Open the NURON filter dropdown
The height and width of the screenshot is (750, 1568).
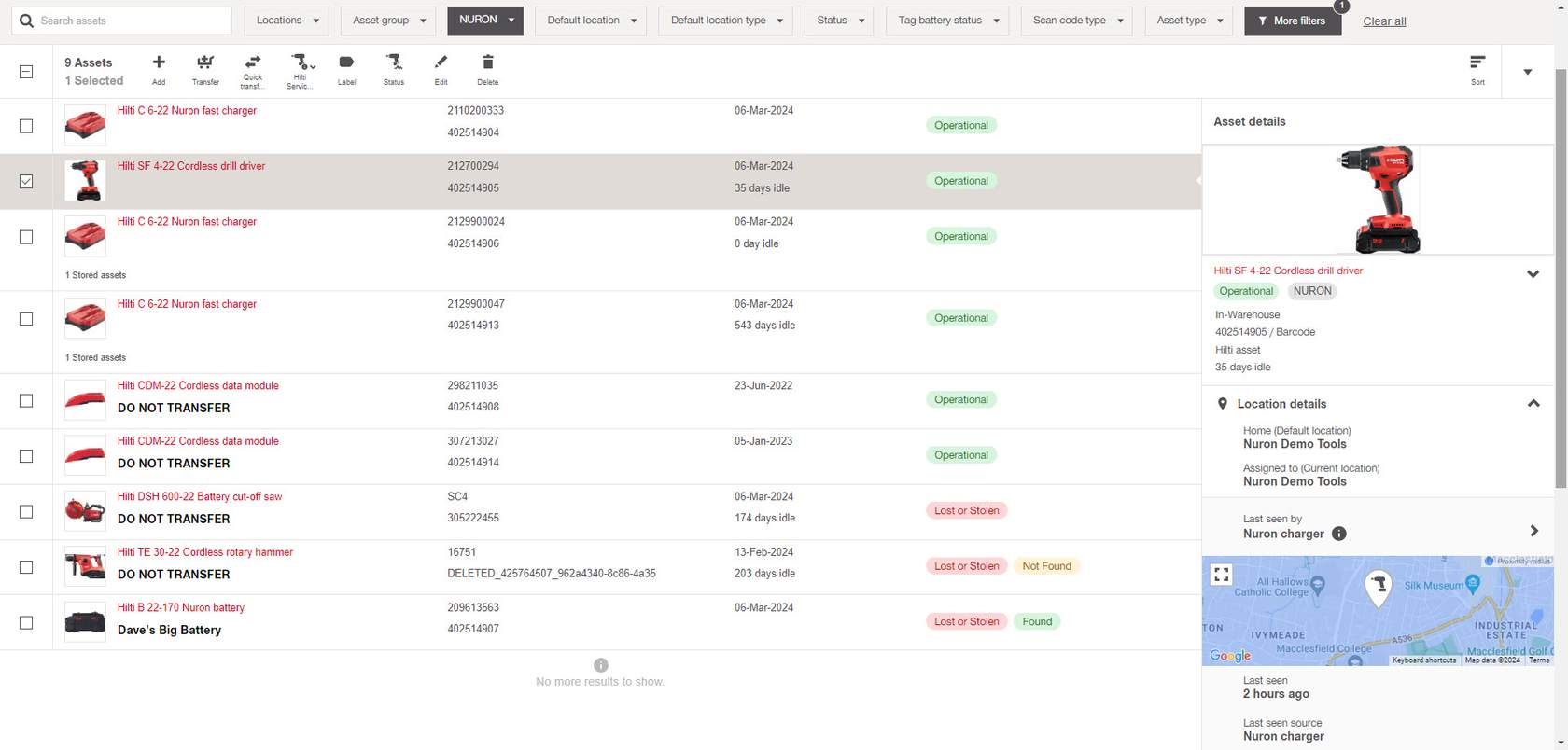coord(485,21)
